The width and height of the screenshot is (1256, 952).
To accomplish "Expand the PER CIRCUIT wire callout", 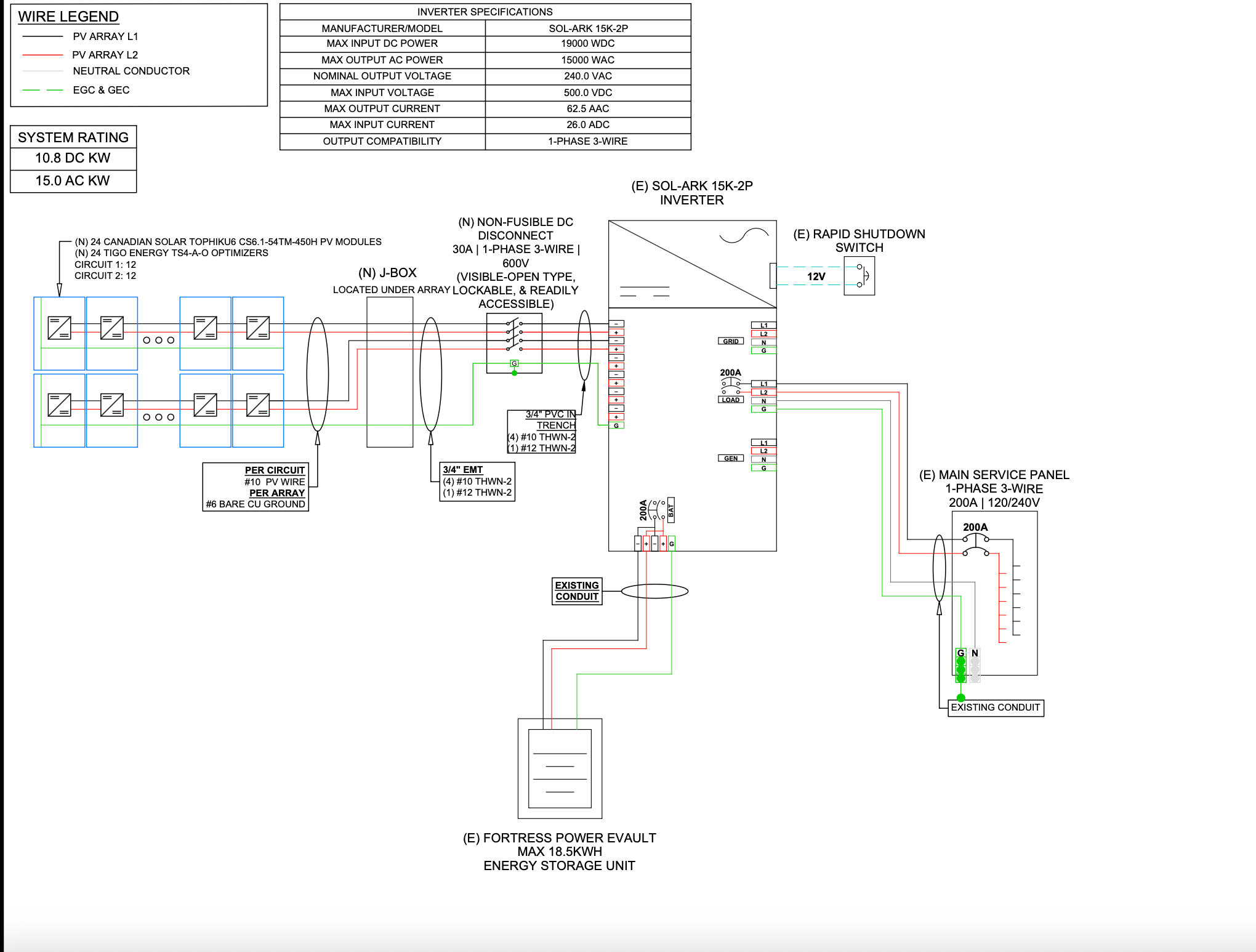I will pos(254,487).
